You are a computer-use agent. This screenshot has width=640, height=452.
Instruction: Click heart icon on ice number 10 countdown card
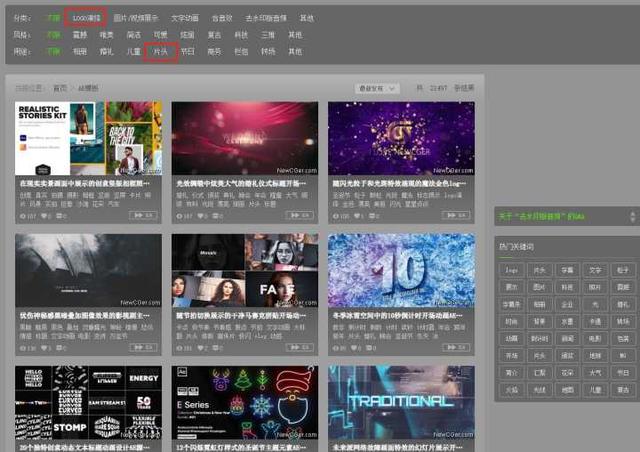(x=354, y=348)
